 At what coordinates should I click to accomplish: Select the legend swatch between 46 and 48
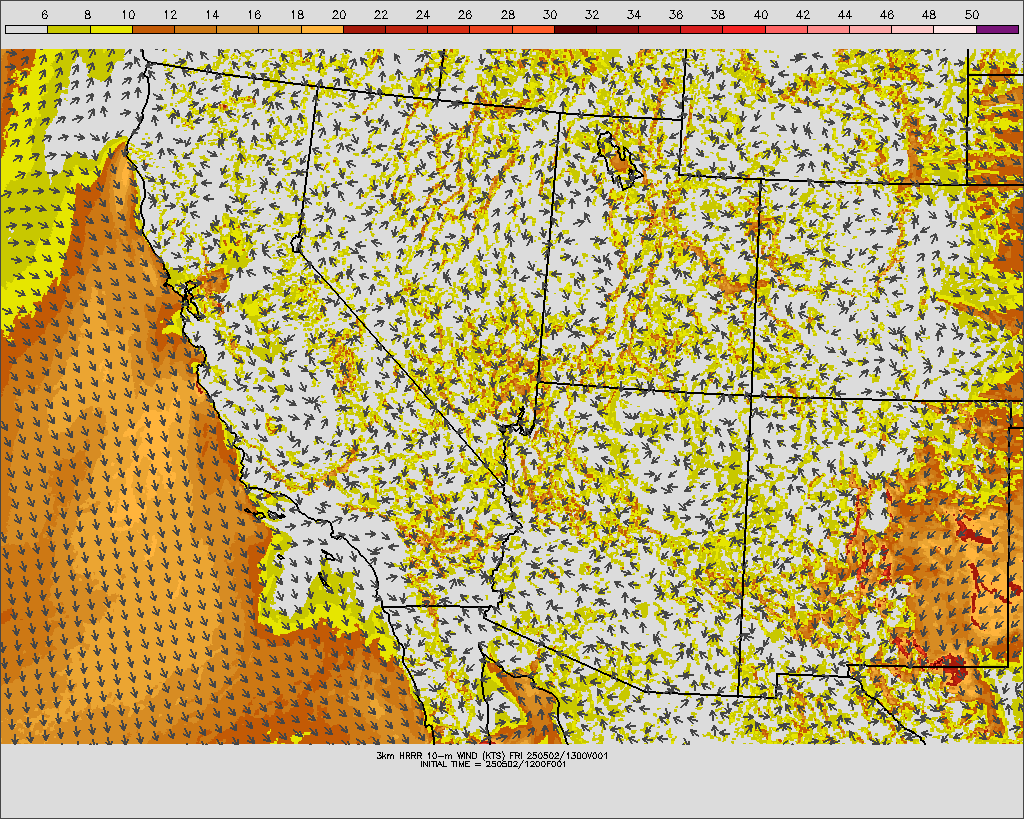point(913,29)
